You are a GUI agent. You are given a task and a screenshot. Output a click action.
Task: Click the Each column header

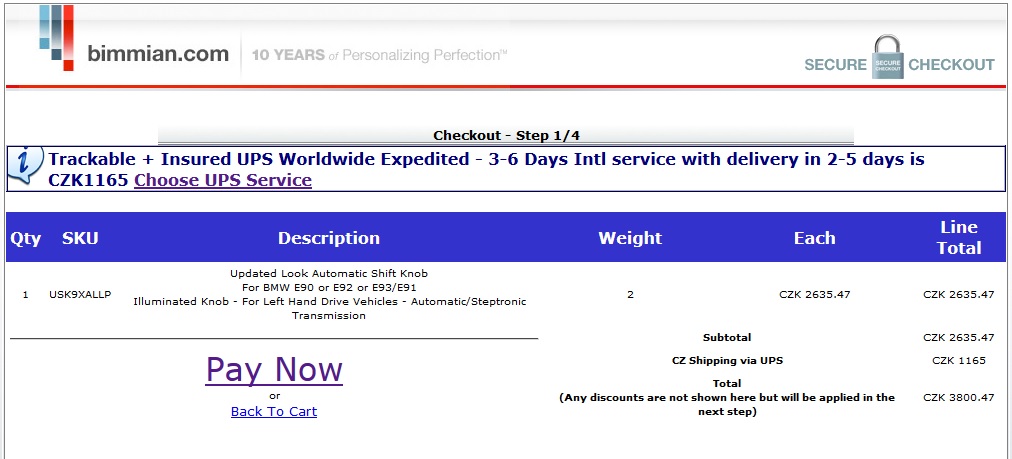(x=815, y=238)
